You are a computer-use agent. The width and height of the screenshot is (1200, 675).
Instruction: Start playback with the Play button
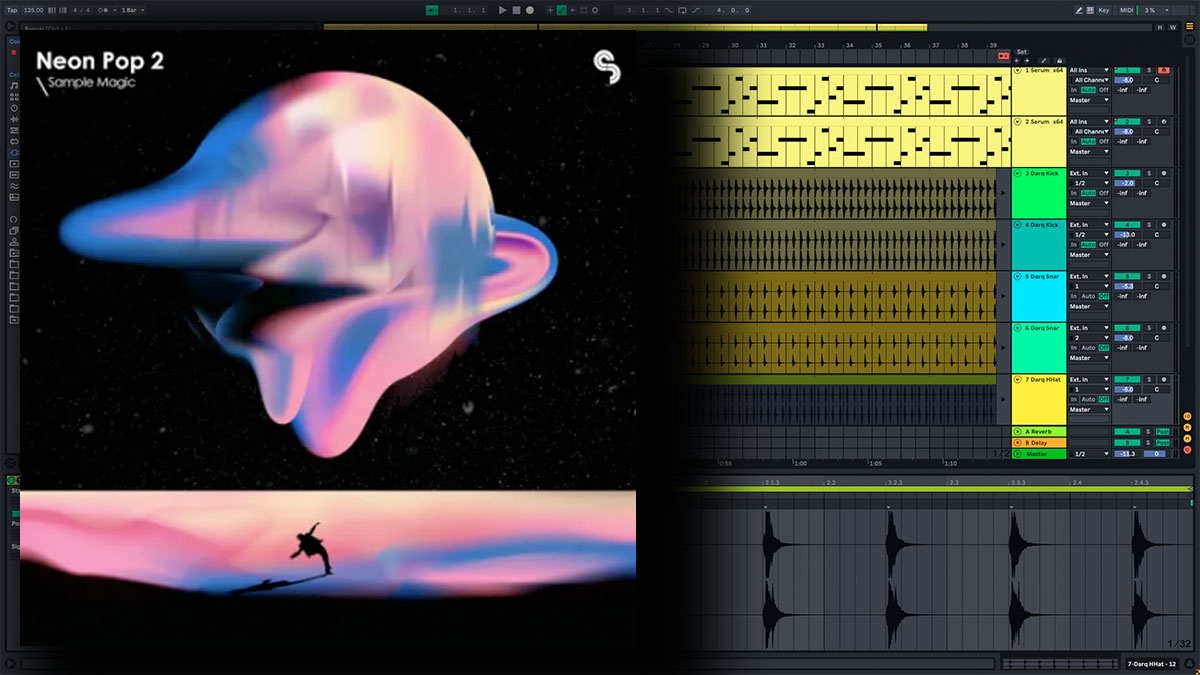[503, 10]
